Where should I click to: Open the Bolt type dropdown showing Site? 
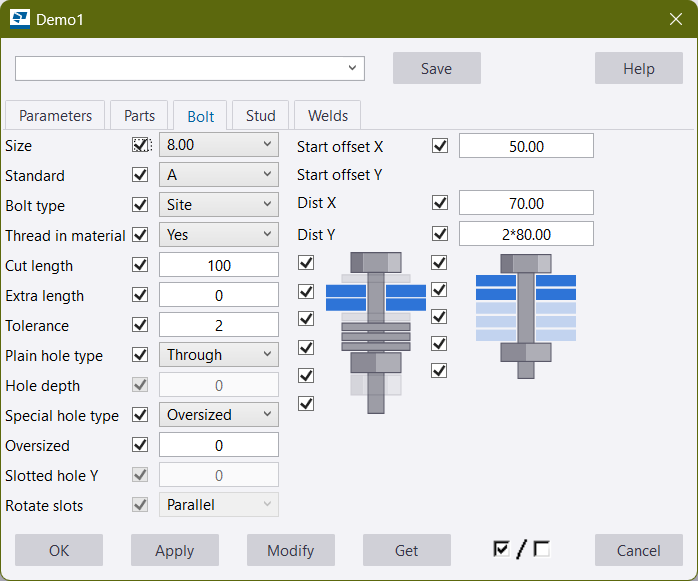coord(219,205)
